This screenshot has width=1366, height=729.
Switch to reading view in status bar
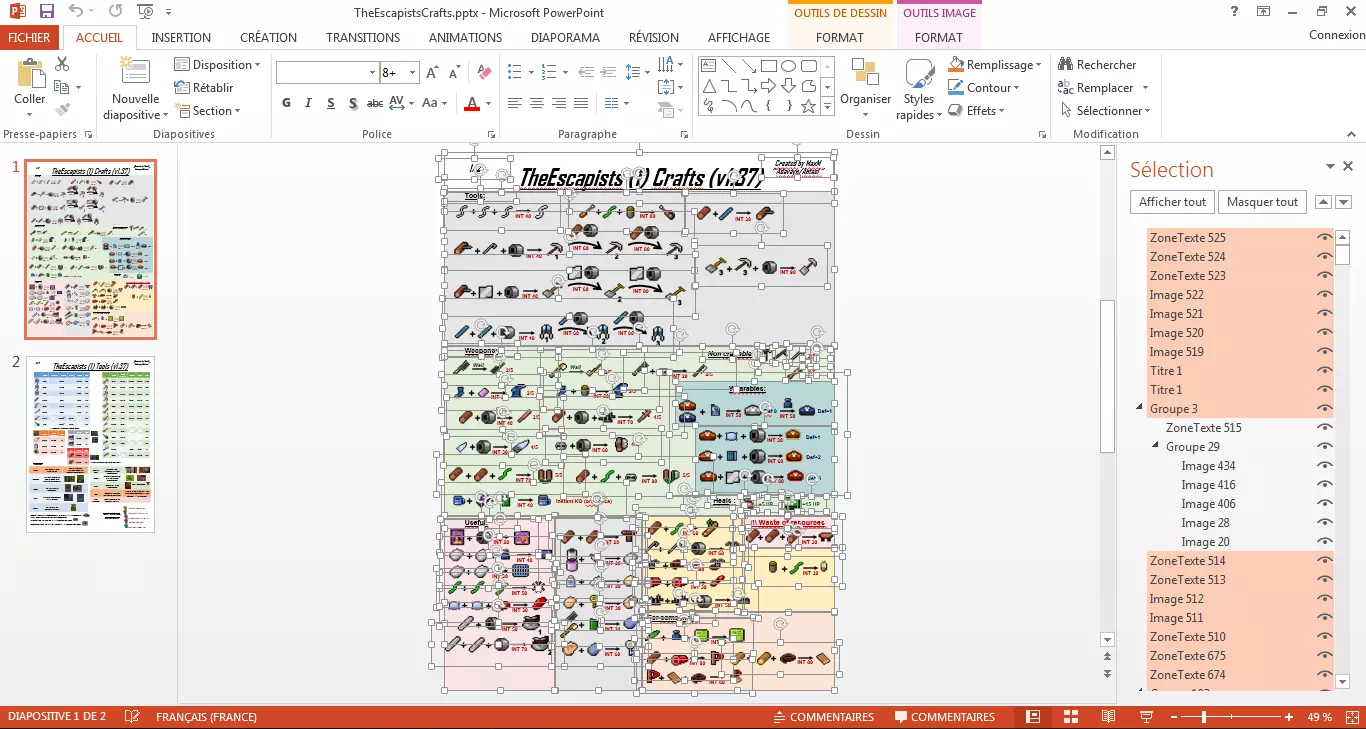[1108, 717]
